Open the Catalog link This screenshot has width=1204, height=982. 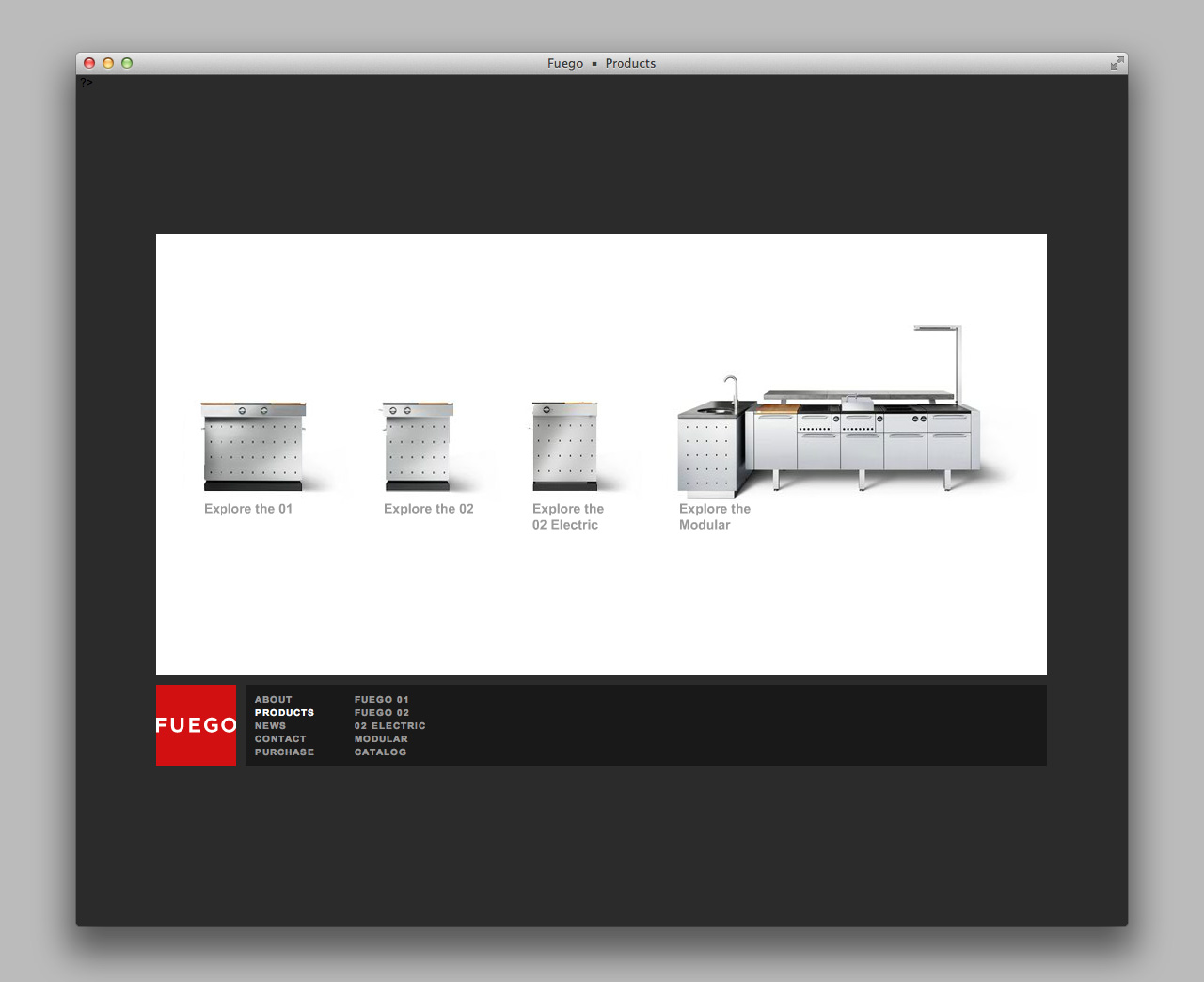click(380, 752)
